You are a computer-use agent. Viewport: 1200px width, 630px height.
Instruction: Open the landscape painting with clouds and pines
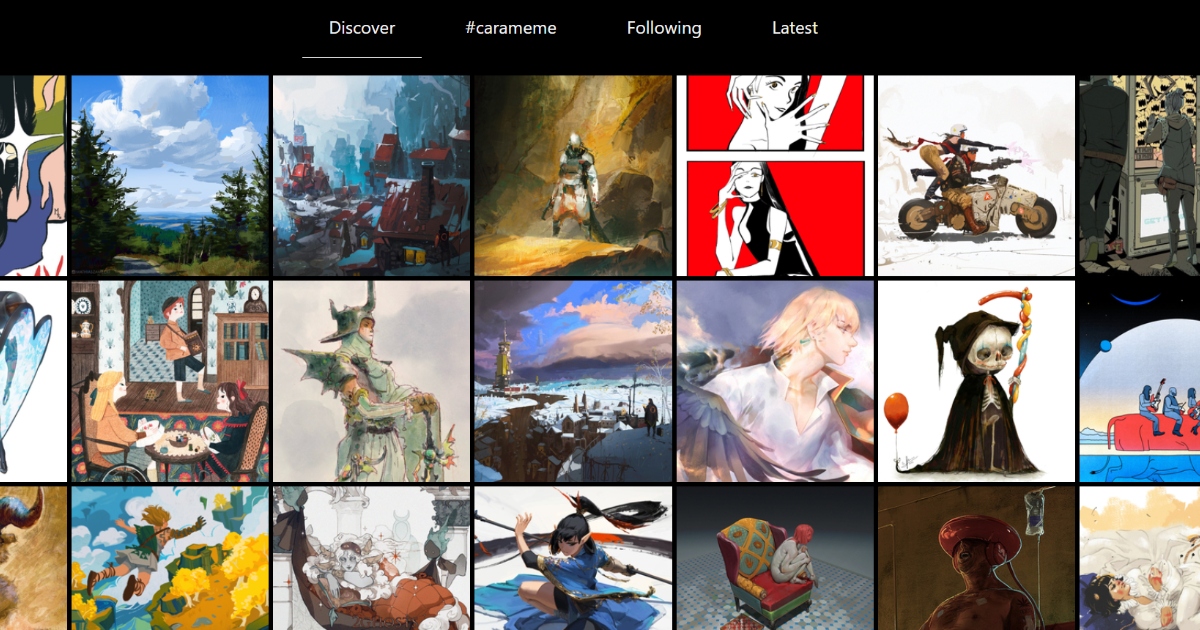(x=170, y=176)
